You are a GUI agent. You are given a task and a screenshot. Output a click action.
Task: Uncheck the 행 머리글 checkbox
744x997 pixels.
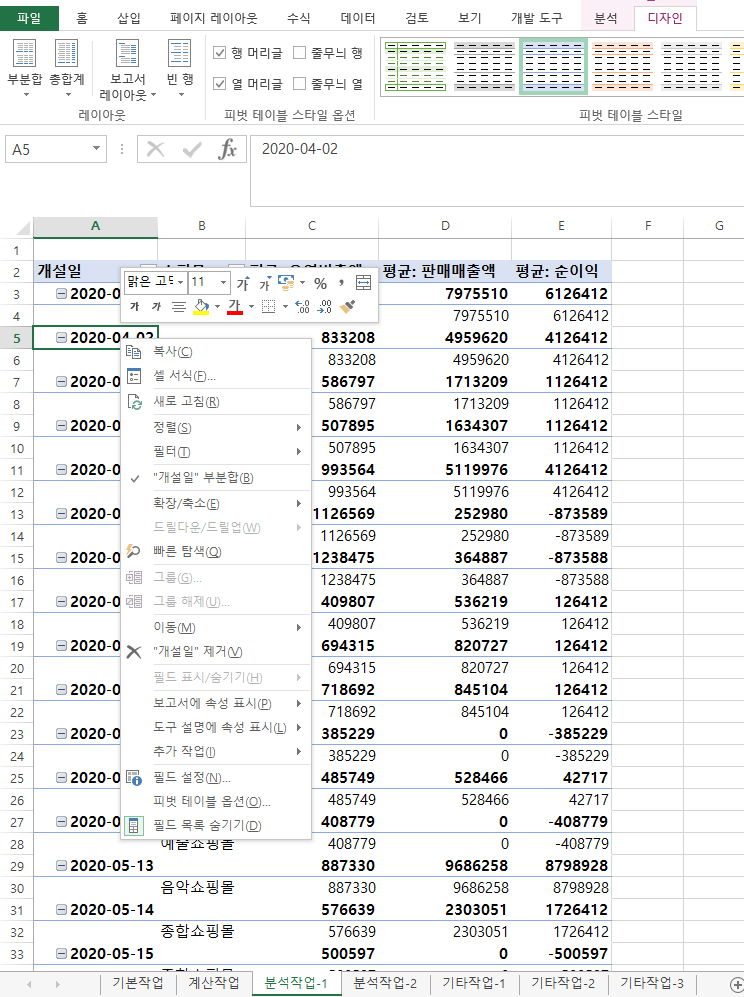point(221,53)
